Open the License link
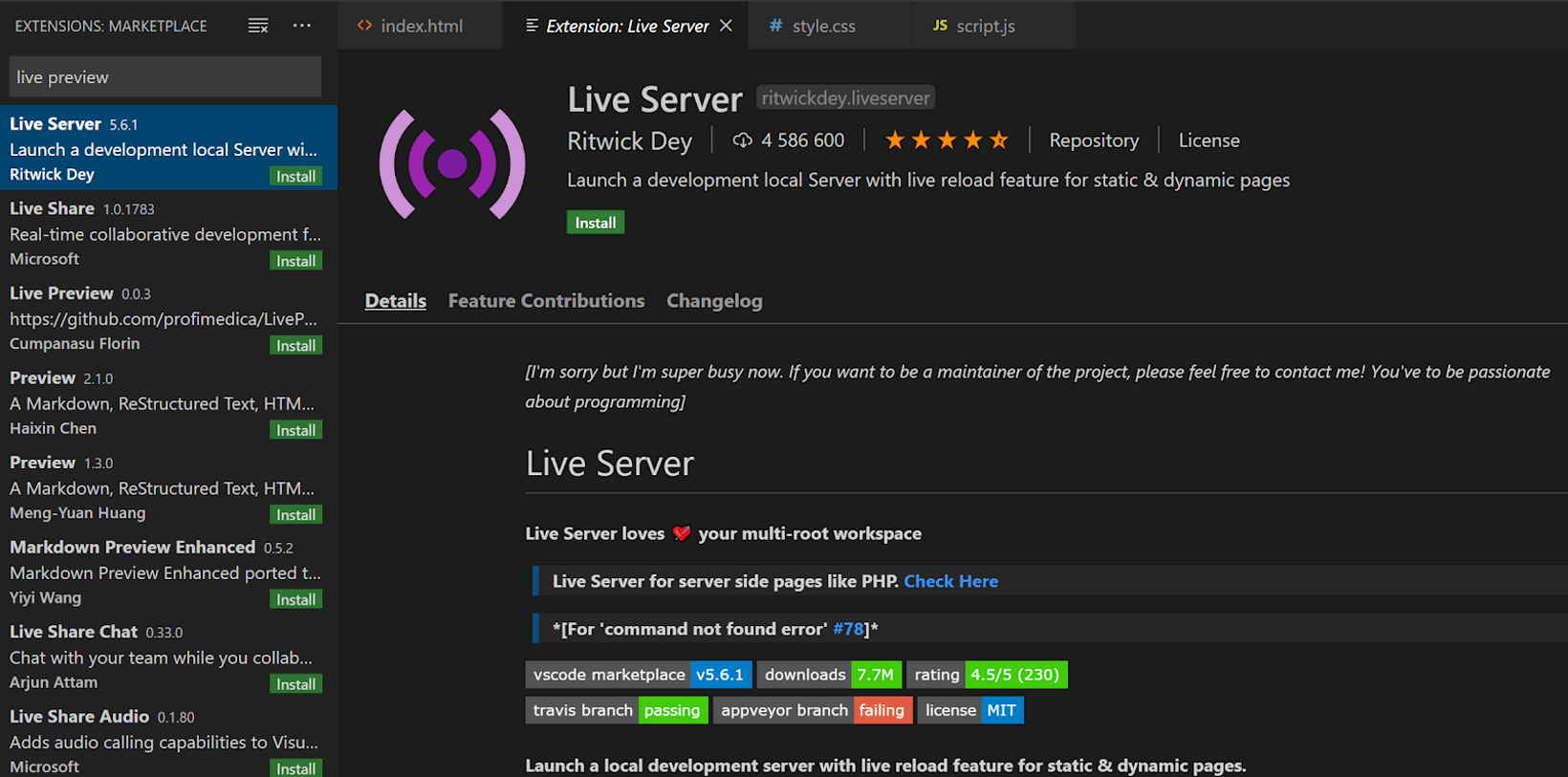The height and width of the screenshot is (777, 1568). click(x=1209, y=140)
